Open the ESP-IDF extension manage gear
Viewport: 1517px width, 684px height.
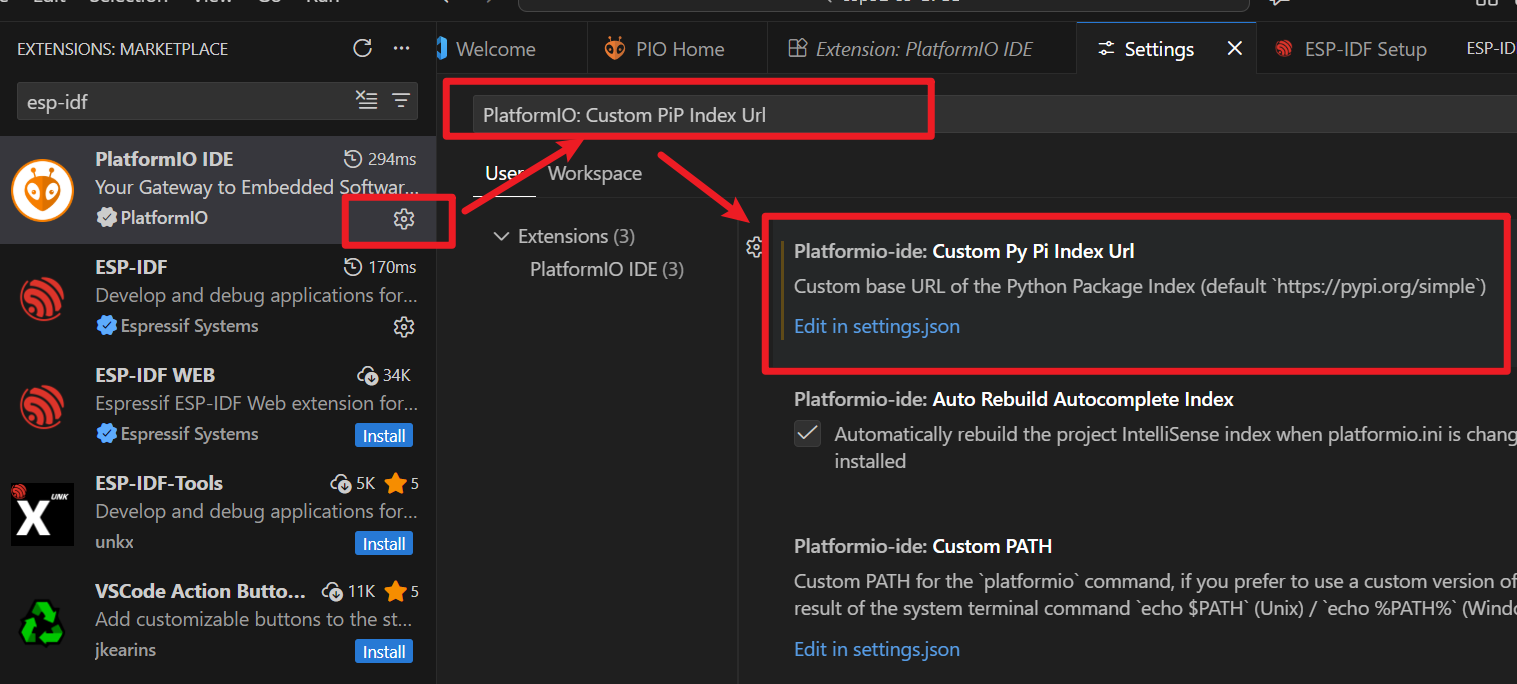pos(404,327)
